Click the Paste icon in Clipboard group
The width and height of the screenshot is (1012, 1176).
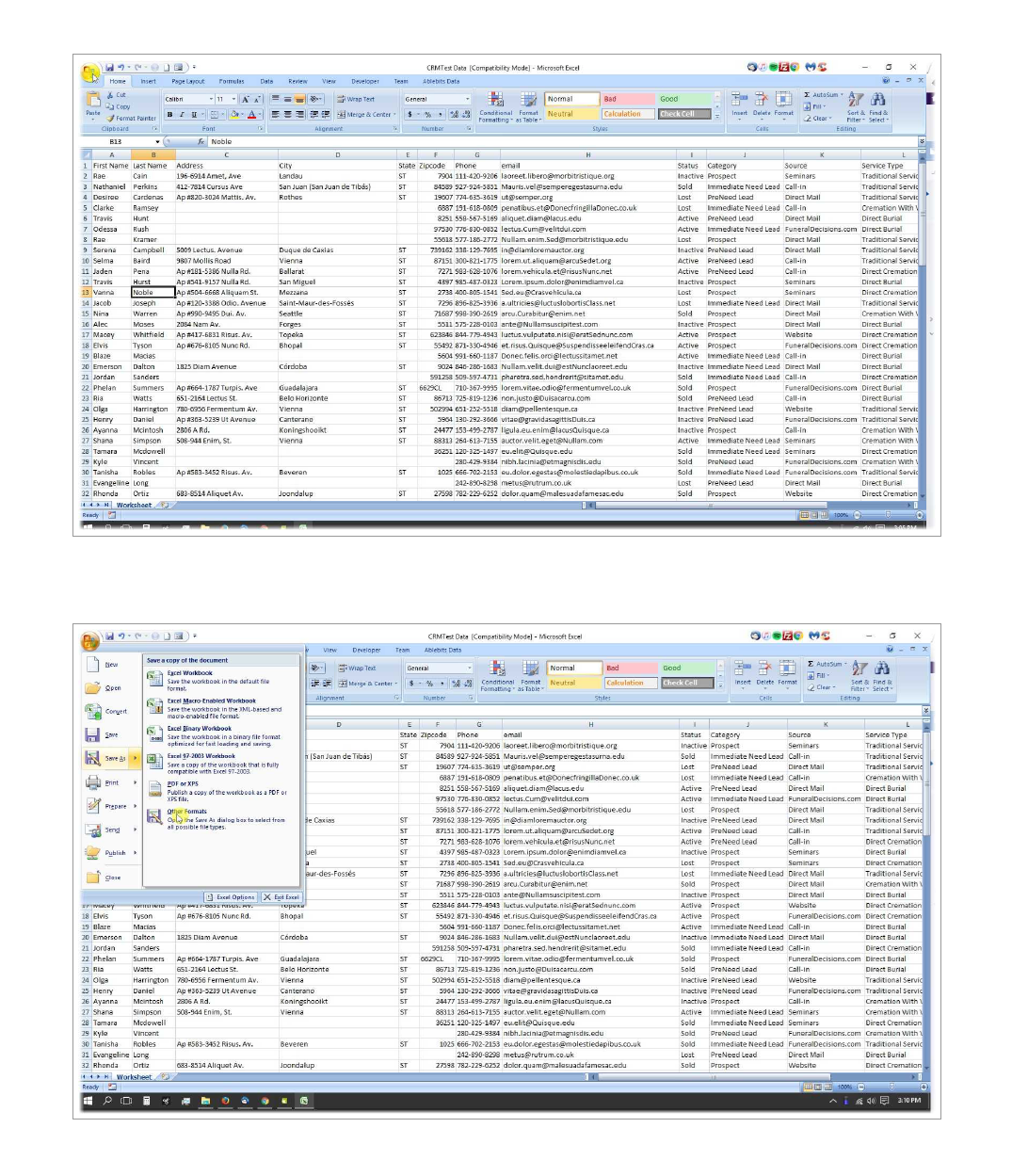click(x=93, y=102)
